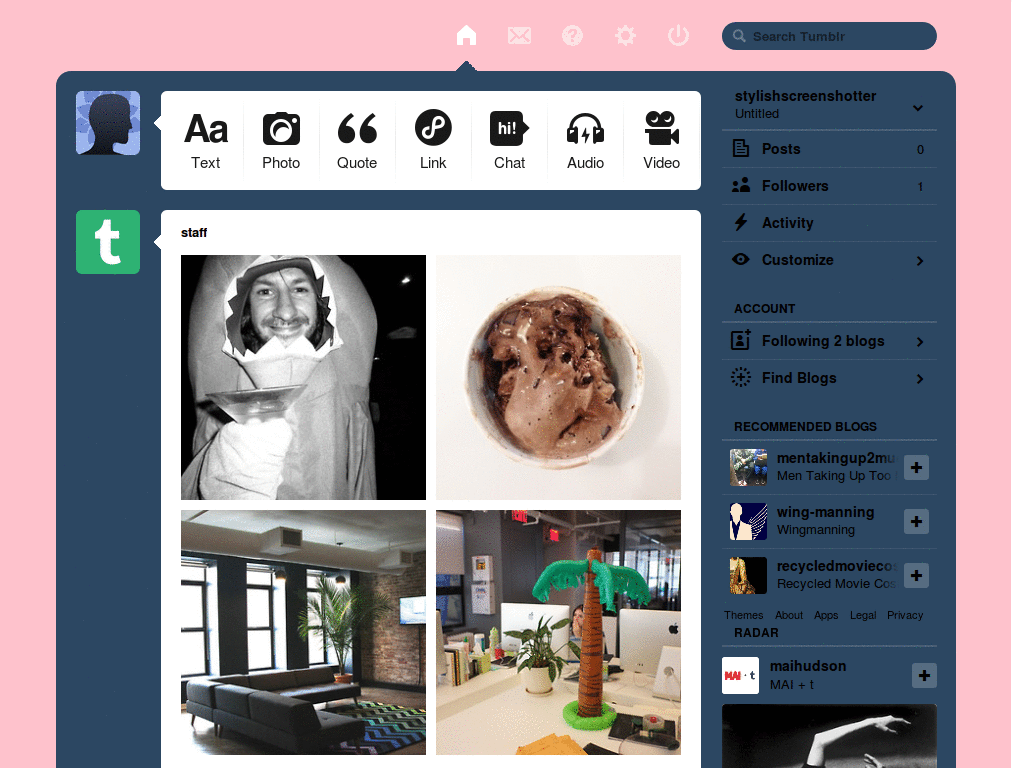Viewport: 1024px width, 768px height.
Task: Expand the stylishscreenshotter blog dropdown
Action: click(x=918, y=108)
